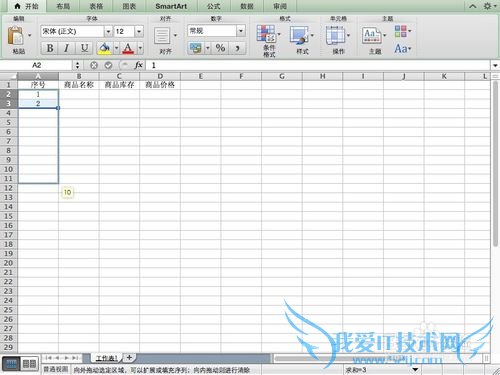Image resolution: width=500 pixels, height=375 pixels.
Task: Switch to Normal view
Action: (11, 364)
